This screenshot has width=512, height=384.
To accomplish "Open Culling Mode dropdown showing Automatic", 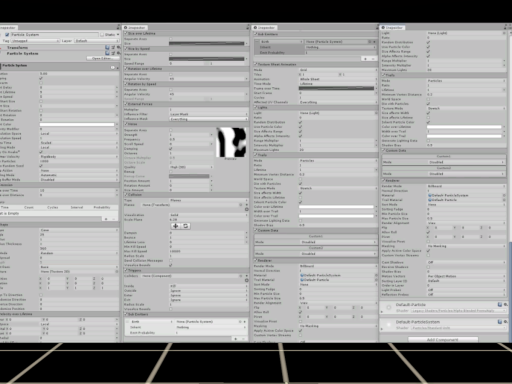I will click(x=79, y=175).
